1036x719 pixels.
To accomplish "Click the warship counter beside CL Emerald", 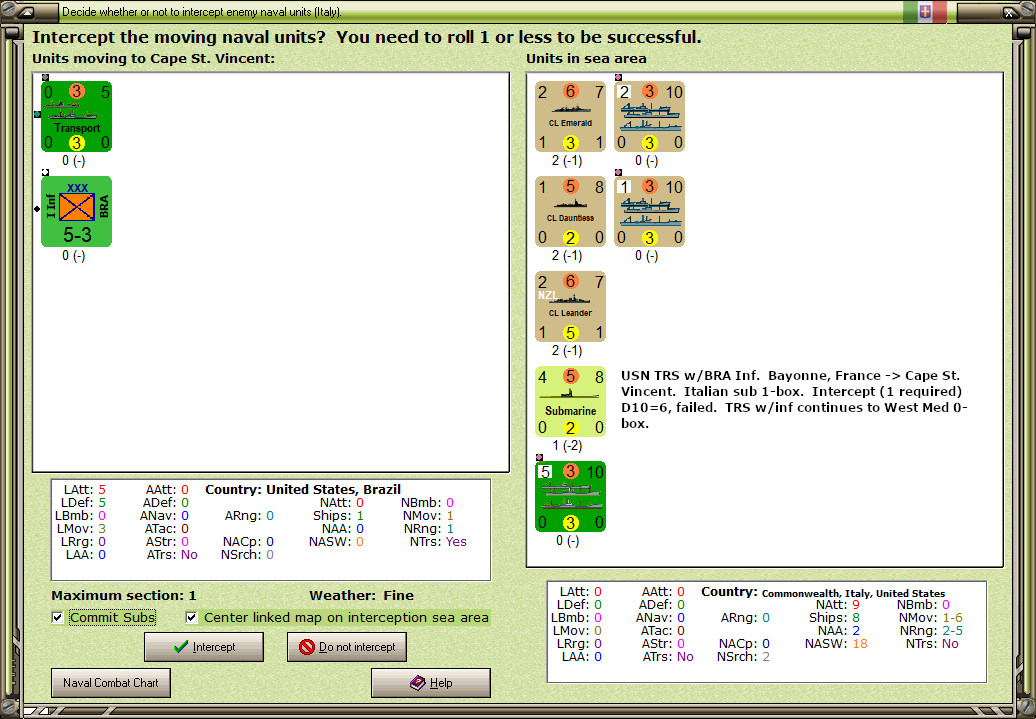I will coord(648,116).
